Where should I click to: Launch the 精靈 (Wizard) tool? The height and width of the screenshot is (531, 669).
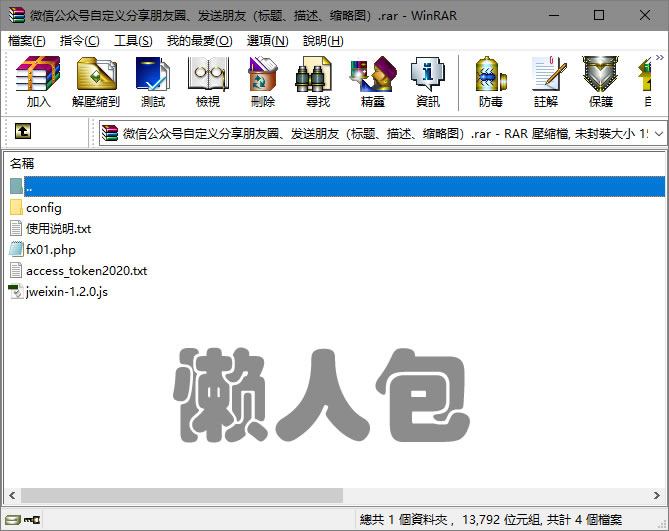(x=373, y=82)
